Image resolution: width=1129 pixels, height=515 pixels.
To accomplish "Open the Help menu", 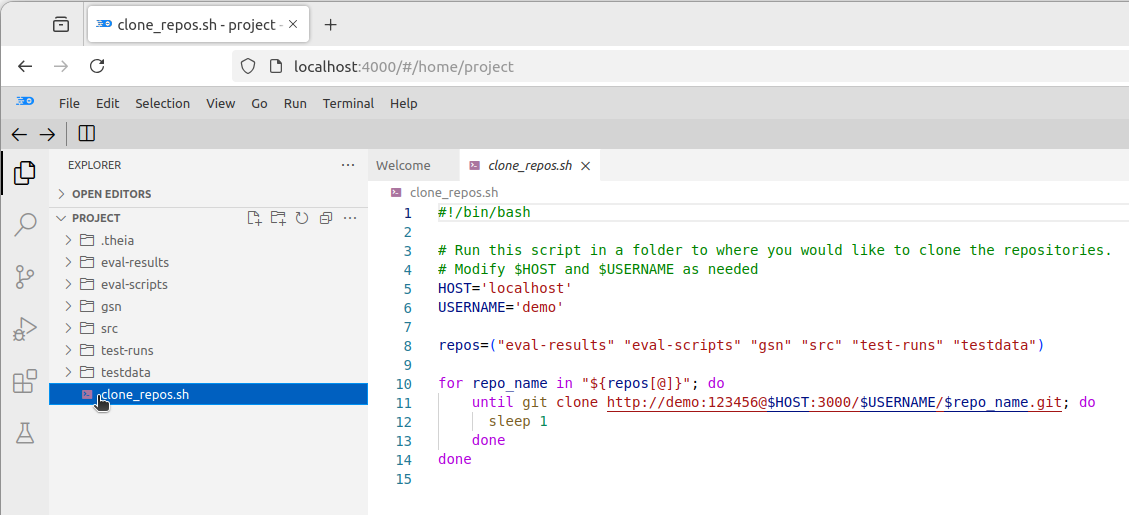I will coord(404,103).
